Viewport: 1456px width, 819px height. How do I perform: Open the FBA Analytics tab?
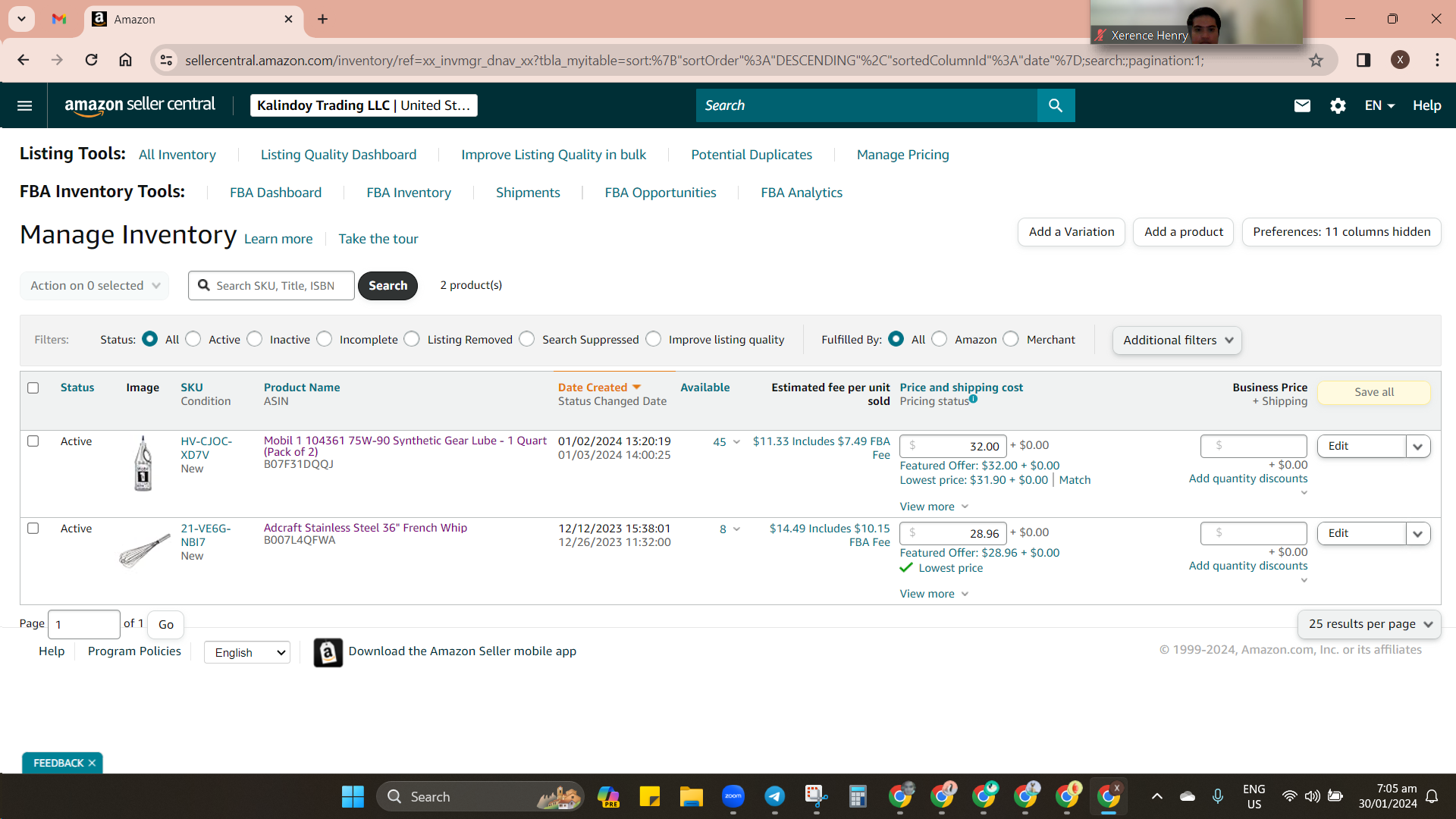tap(802, 193)
